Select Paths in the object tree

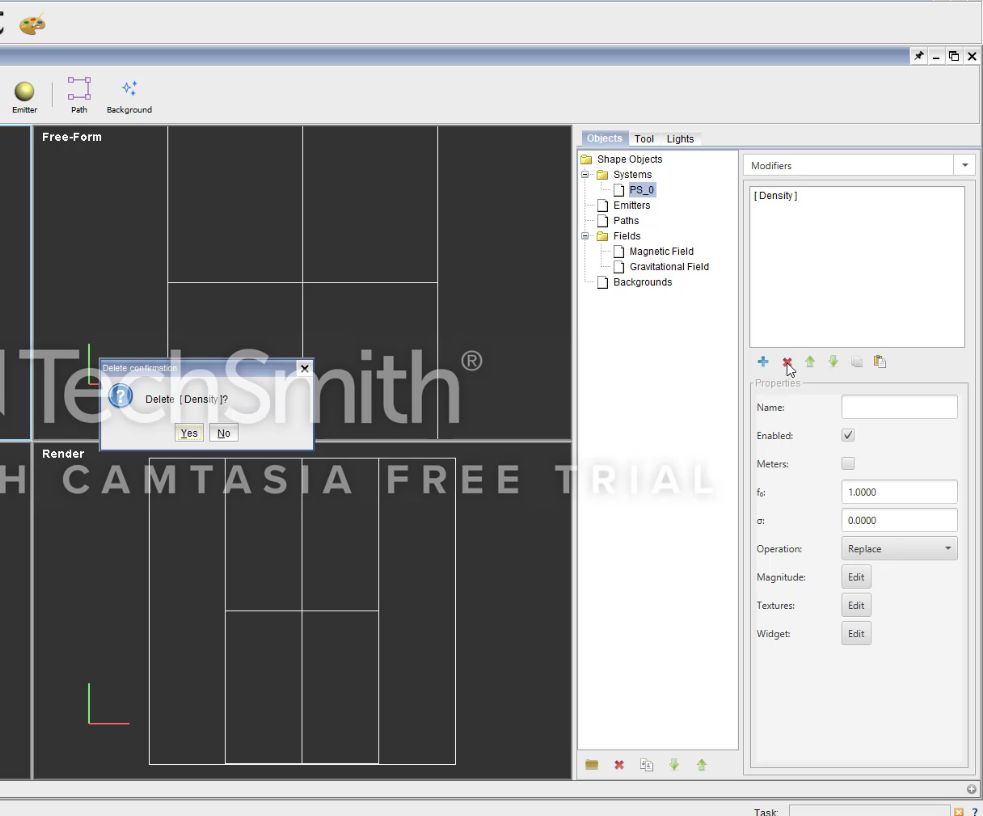pyautogui.click(x=626, y=221)
